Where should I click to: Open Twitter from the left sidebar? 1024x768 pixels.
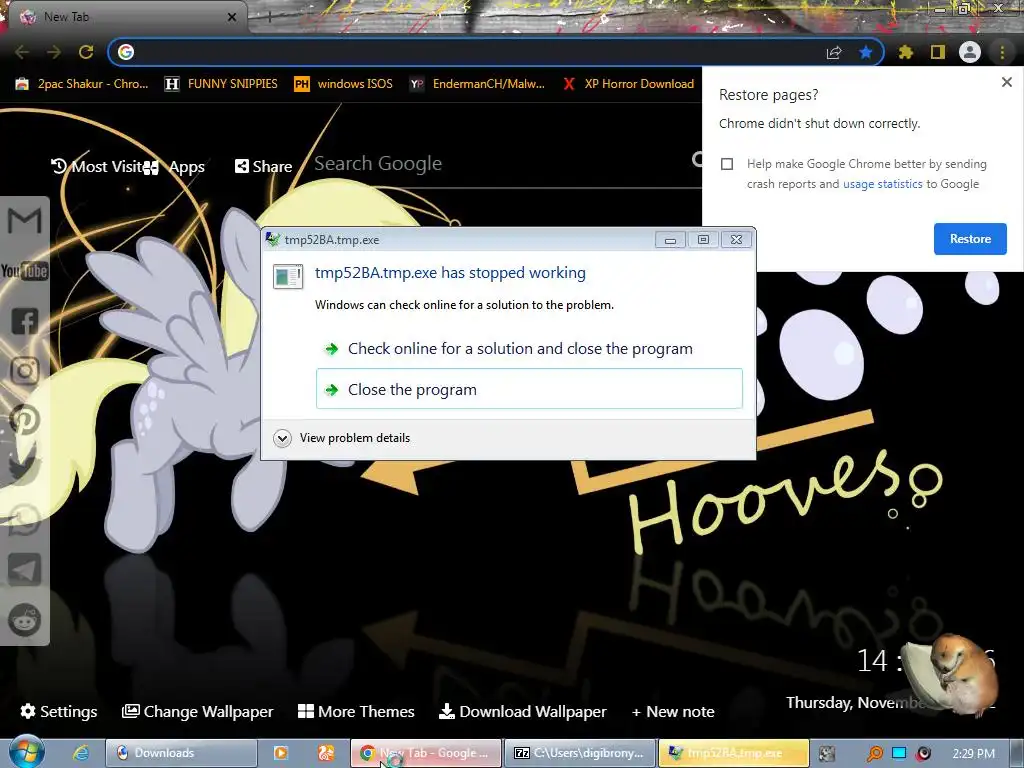point(25,470)
